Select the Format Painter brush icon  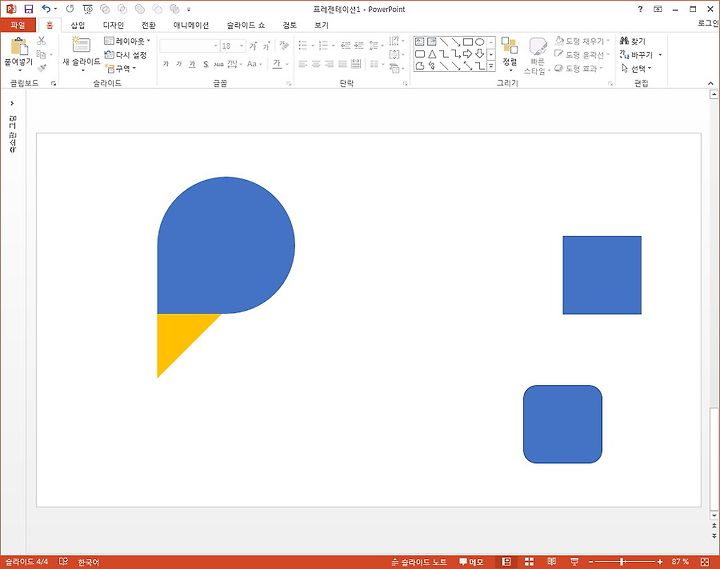42,68
